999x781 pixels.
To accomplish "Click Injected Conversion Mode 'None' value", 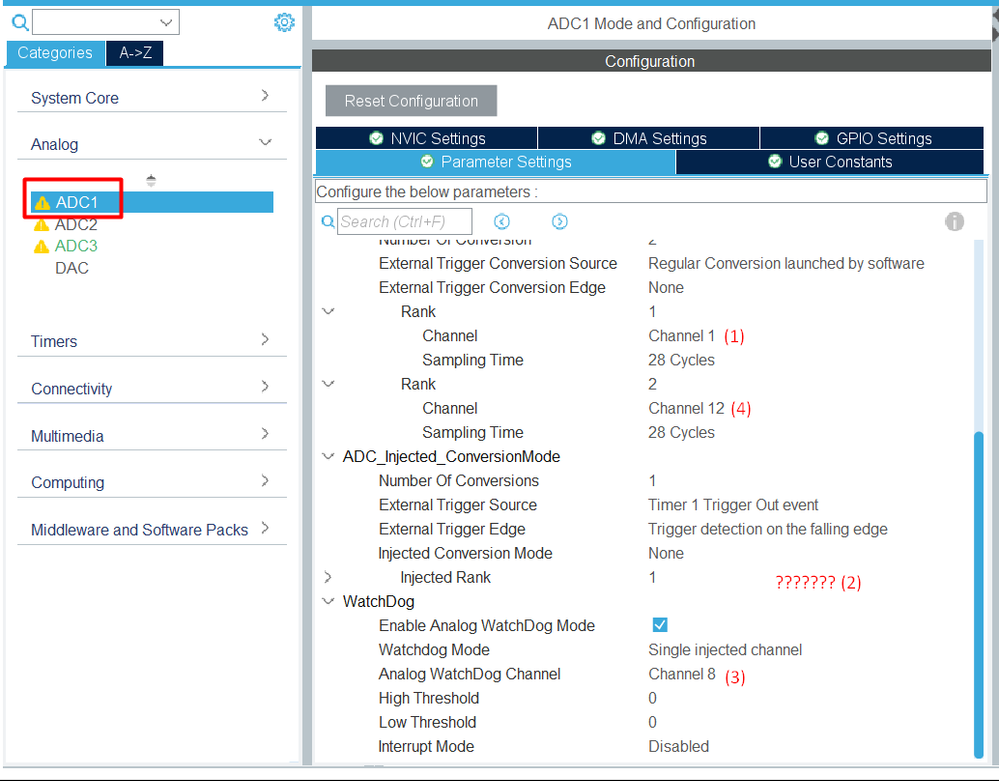I will click(x=666, y=554).
